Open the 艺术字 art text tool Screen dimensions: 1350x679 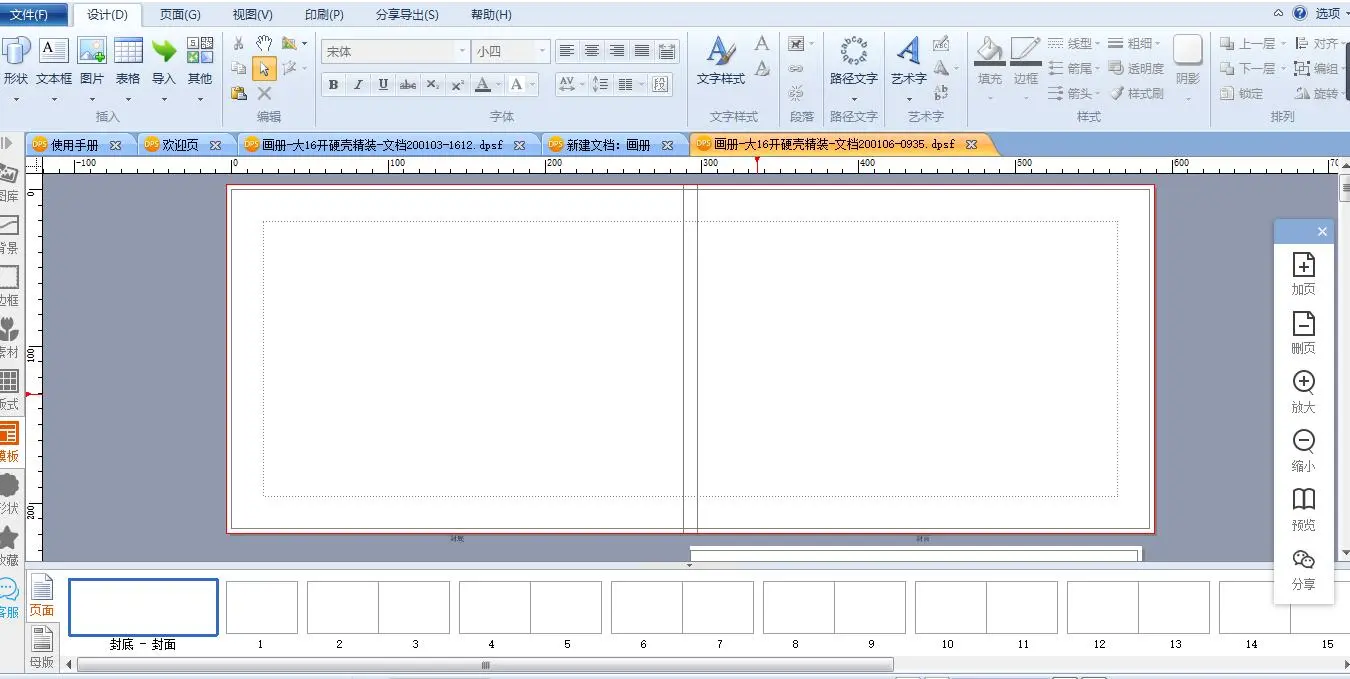[x=908, y=51]
